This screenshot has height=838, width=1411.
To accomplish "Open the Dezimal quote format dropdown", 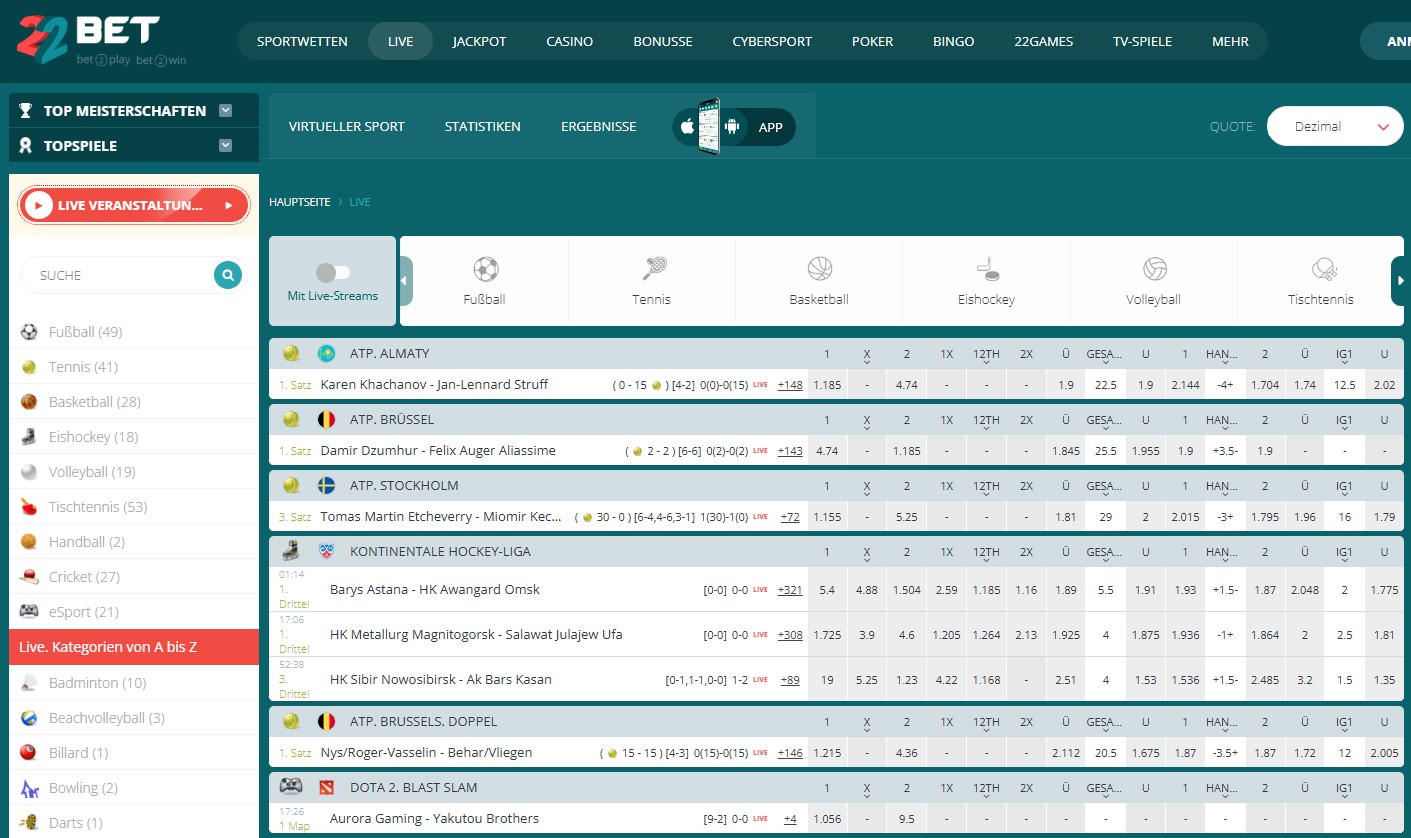I will (1334, 126).
